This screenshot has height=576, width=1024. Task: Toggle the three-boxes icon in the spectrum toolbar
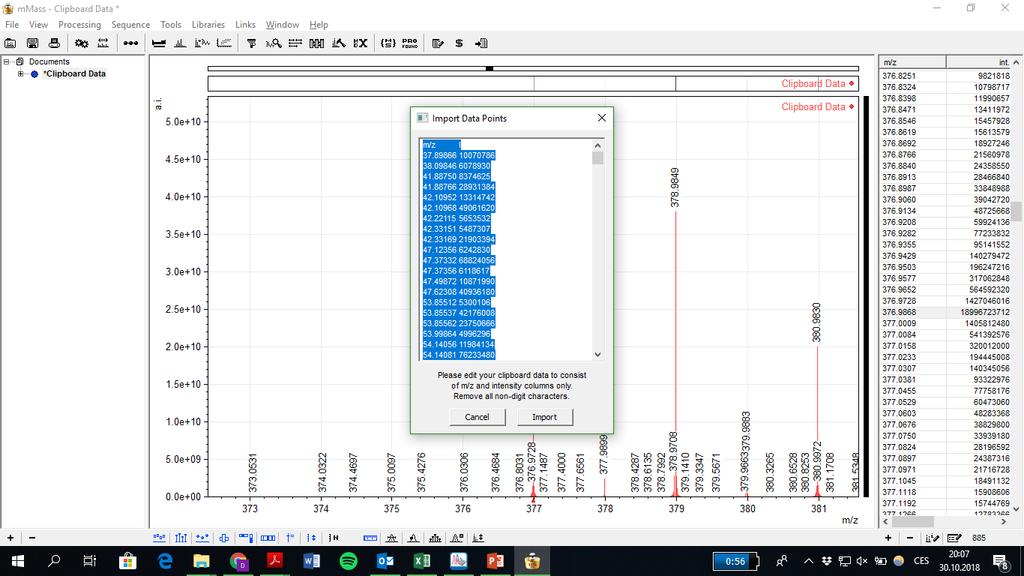pyautogui.click(x=268, y=537)
